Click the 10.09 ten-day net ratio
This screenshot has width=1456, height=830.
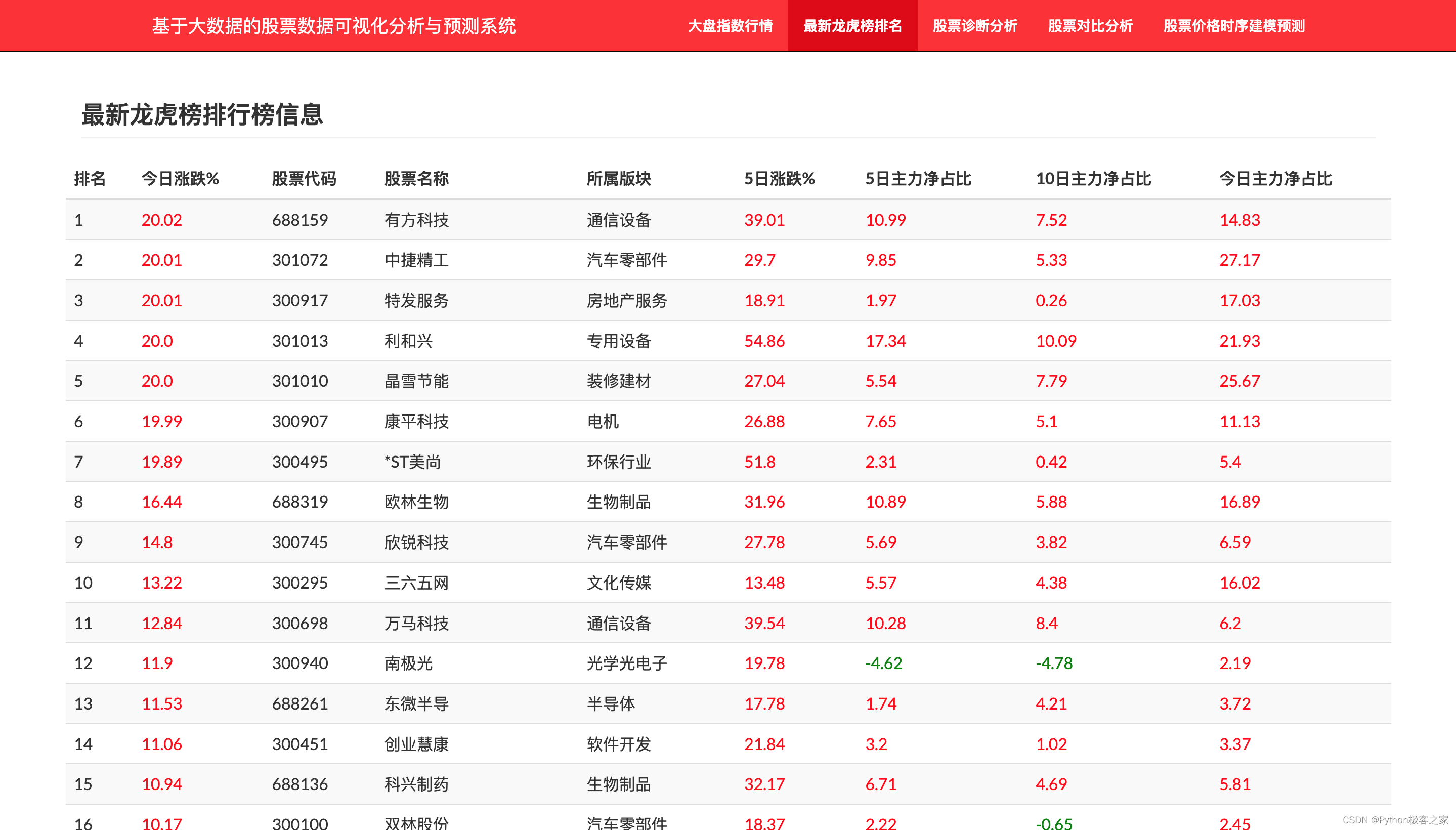[x=1056, y=341]
